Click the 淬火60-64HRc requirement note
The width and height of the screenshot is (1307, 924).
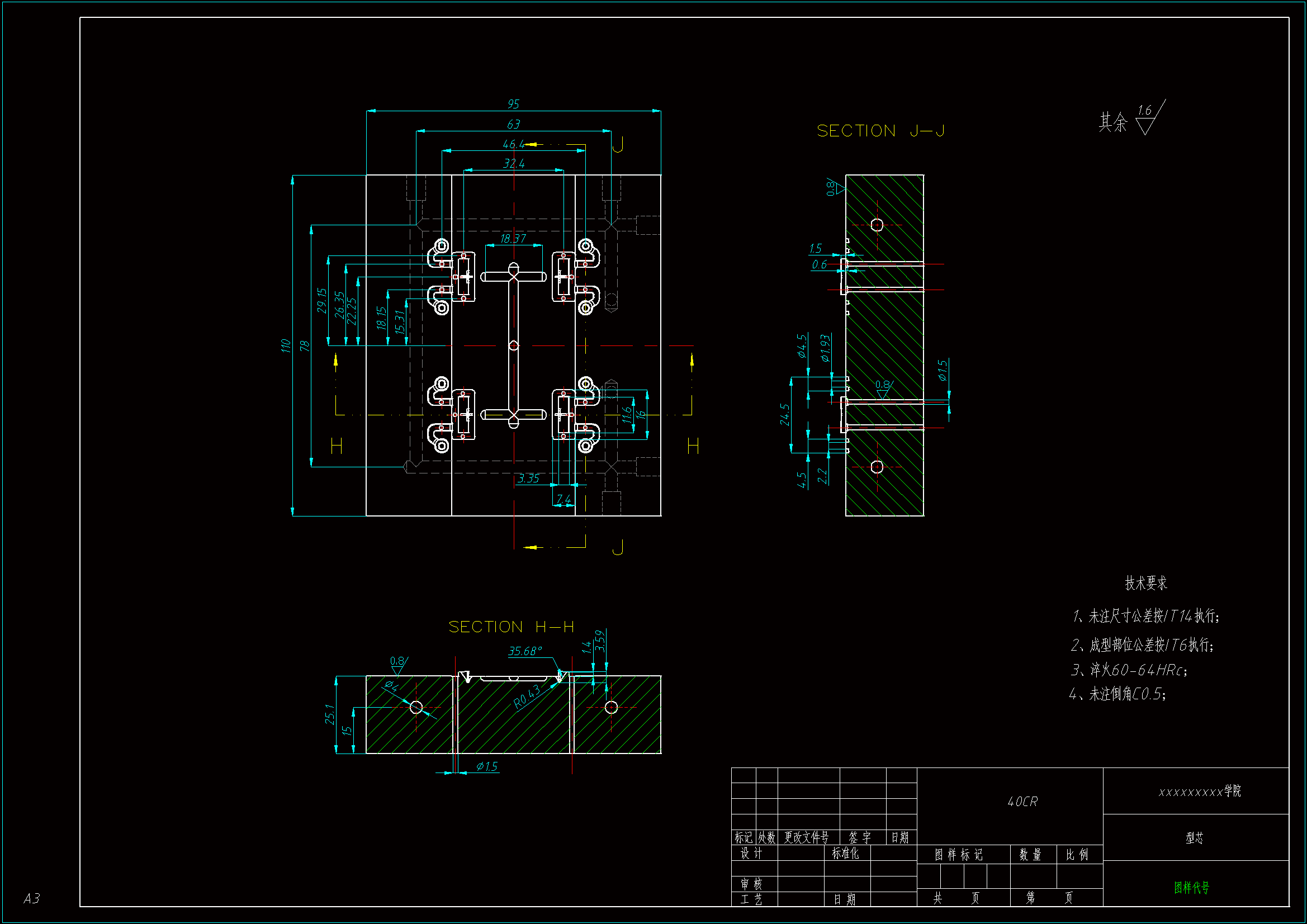click(x=1129, y=670)
